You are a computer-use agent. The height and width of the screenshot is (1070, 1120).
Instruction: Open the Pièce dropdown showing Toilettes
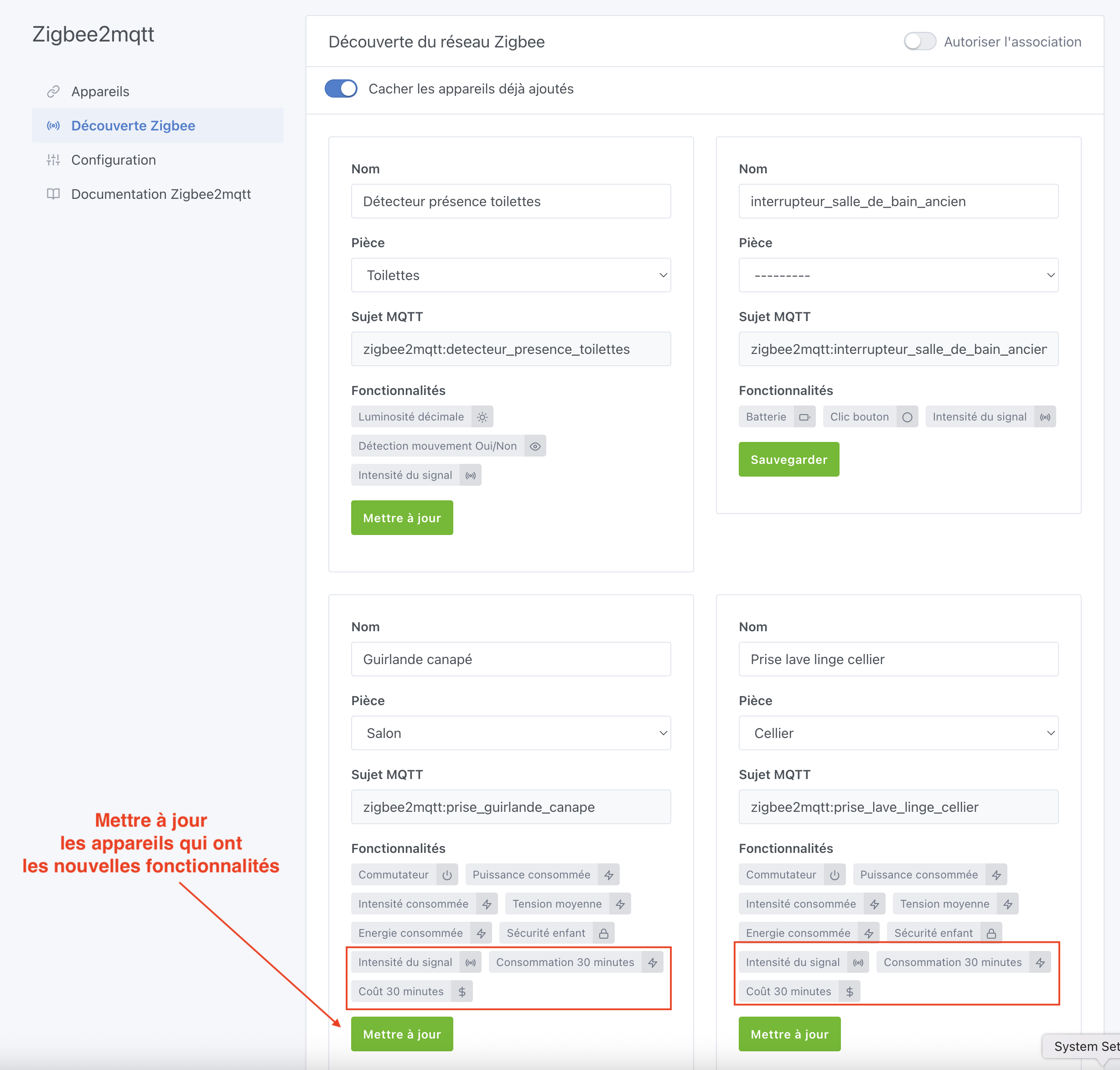tap(510, 275)
